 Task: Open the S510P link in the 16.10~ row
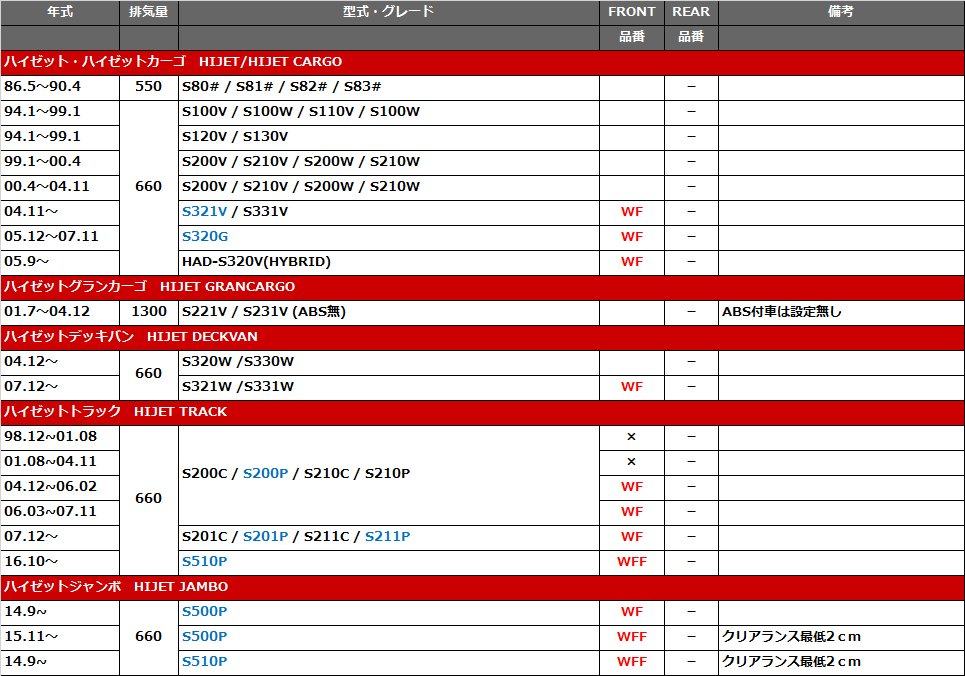click(204, 561)
